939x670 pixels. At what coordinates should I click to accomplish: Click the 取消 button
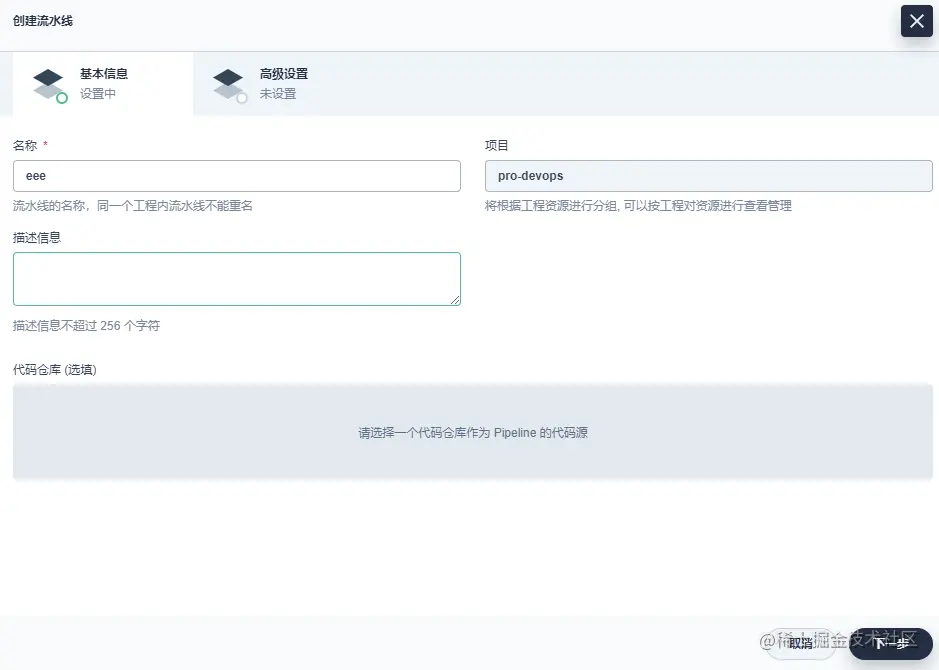pyautogui.click(x=800, y=643)
